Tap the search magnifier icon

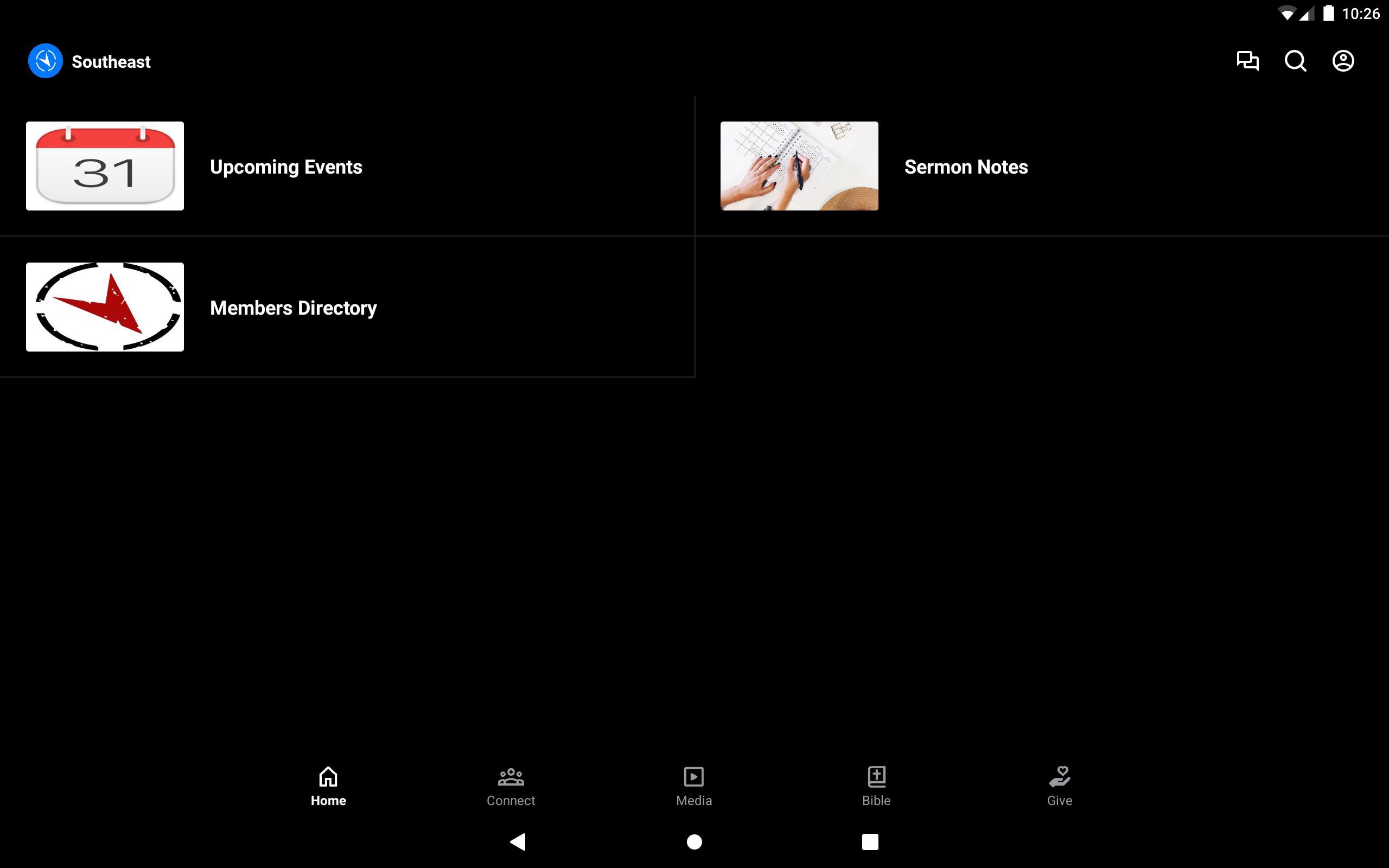tap(1295, 61)
